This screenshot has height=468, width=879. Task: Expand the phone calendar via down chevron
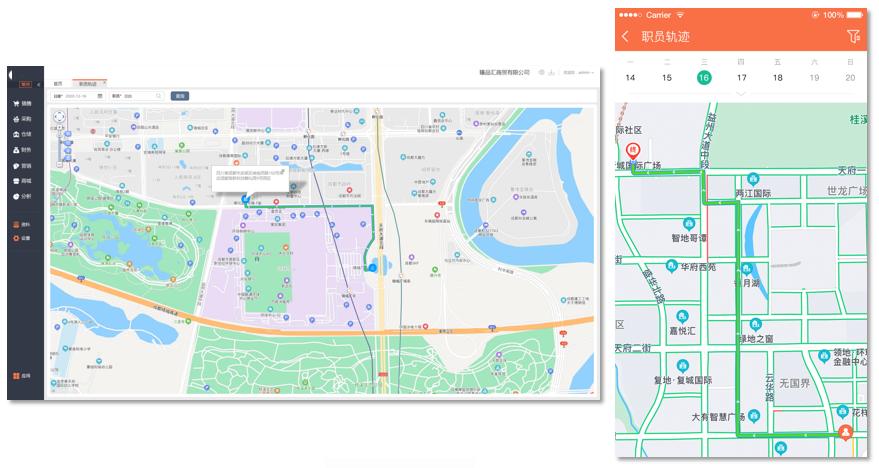click(x=741, y=94)
